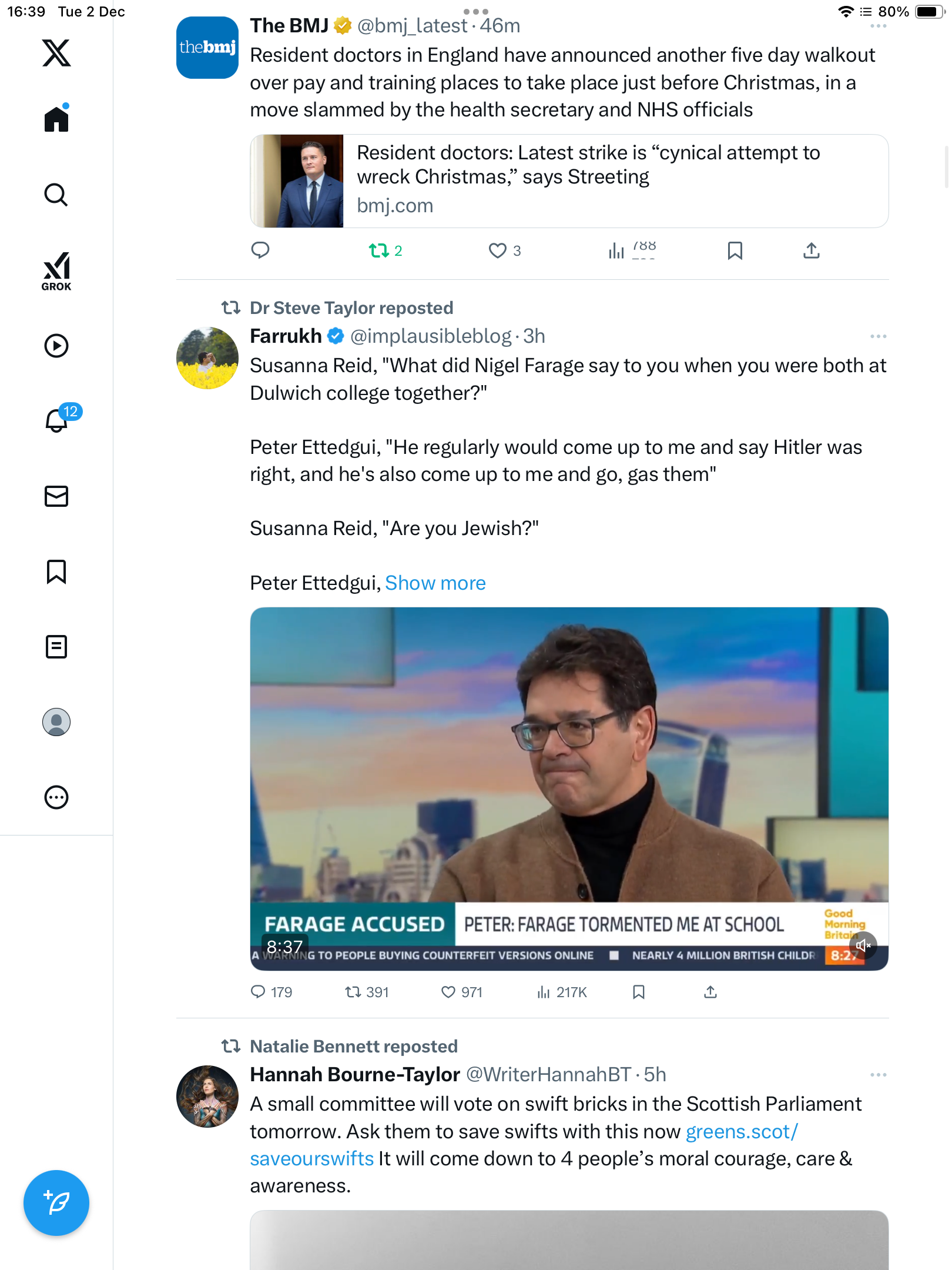Image resolution: width=952 pixels, height=1270 pixels.
Task: Expand Farrukh's post with Show more
Action: 435,583
